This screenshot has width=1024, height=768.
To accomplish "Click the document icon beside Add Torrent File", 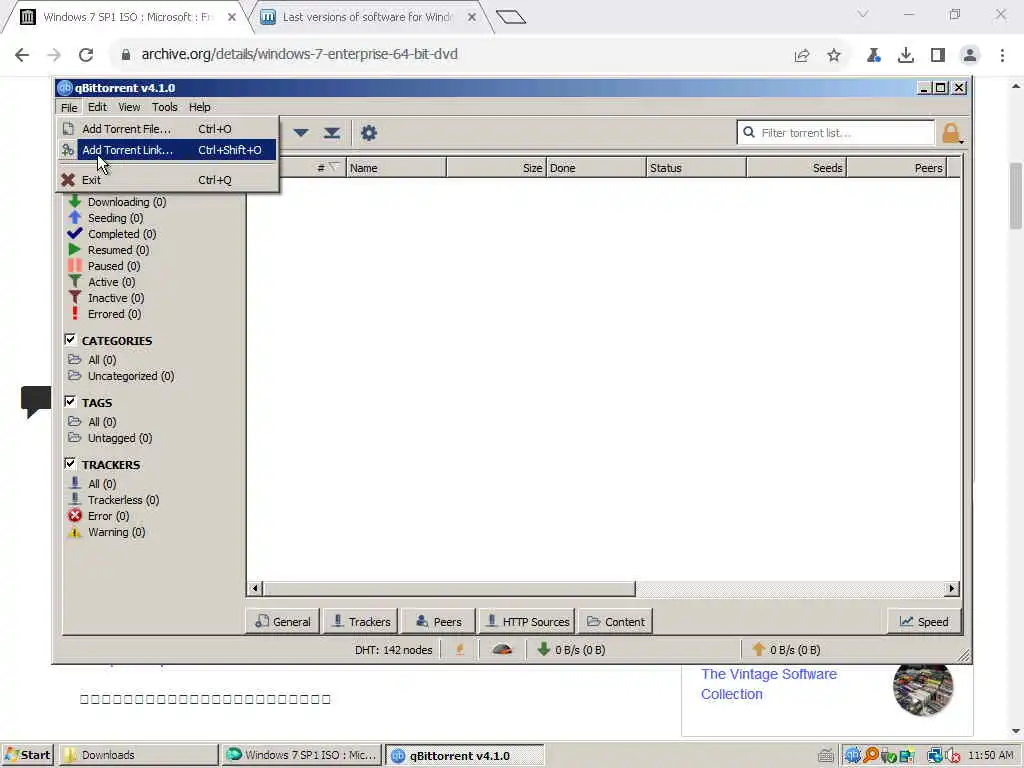I will tap(68, 129).
